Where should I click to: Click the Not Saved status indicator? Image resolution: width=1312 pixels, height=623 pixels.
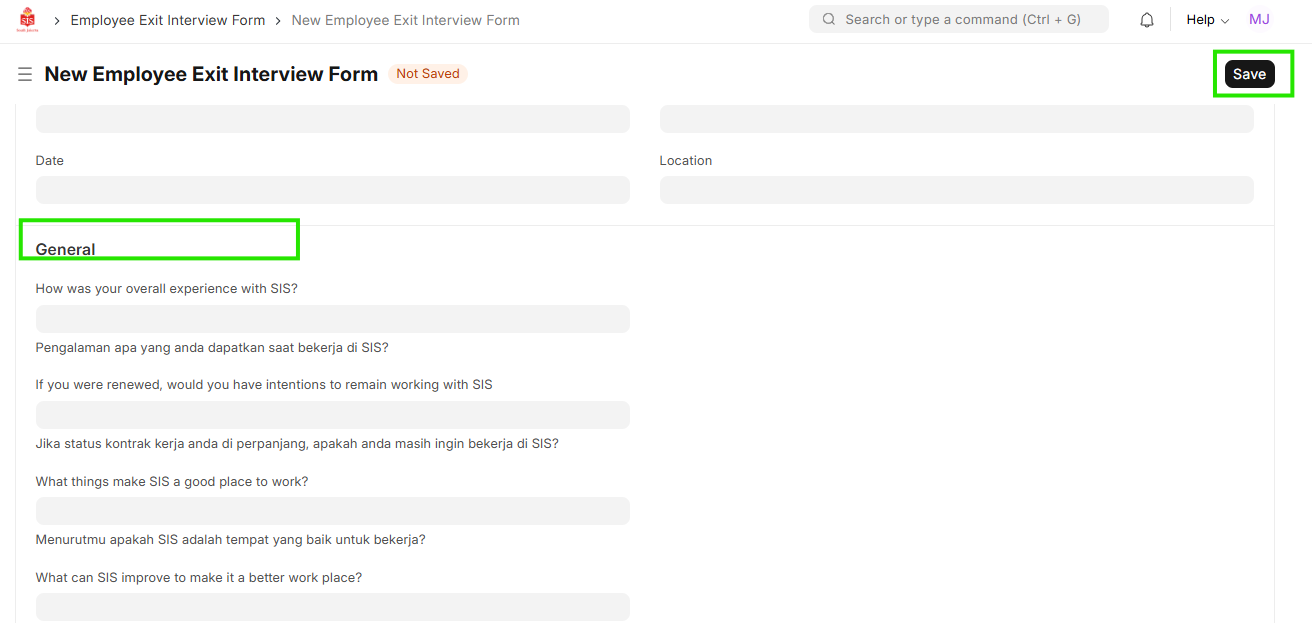pos(428,74)
